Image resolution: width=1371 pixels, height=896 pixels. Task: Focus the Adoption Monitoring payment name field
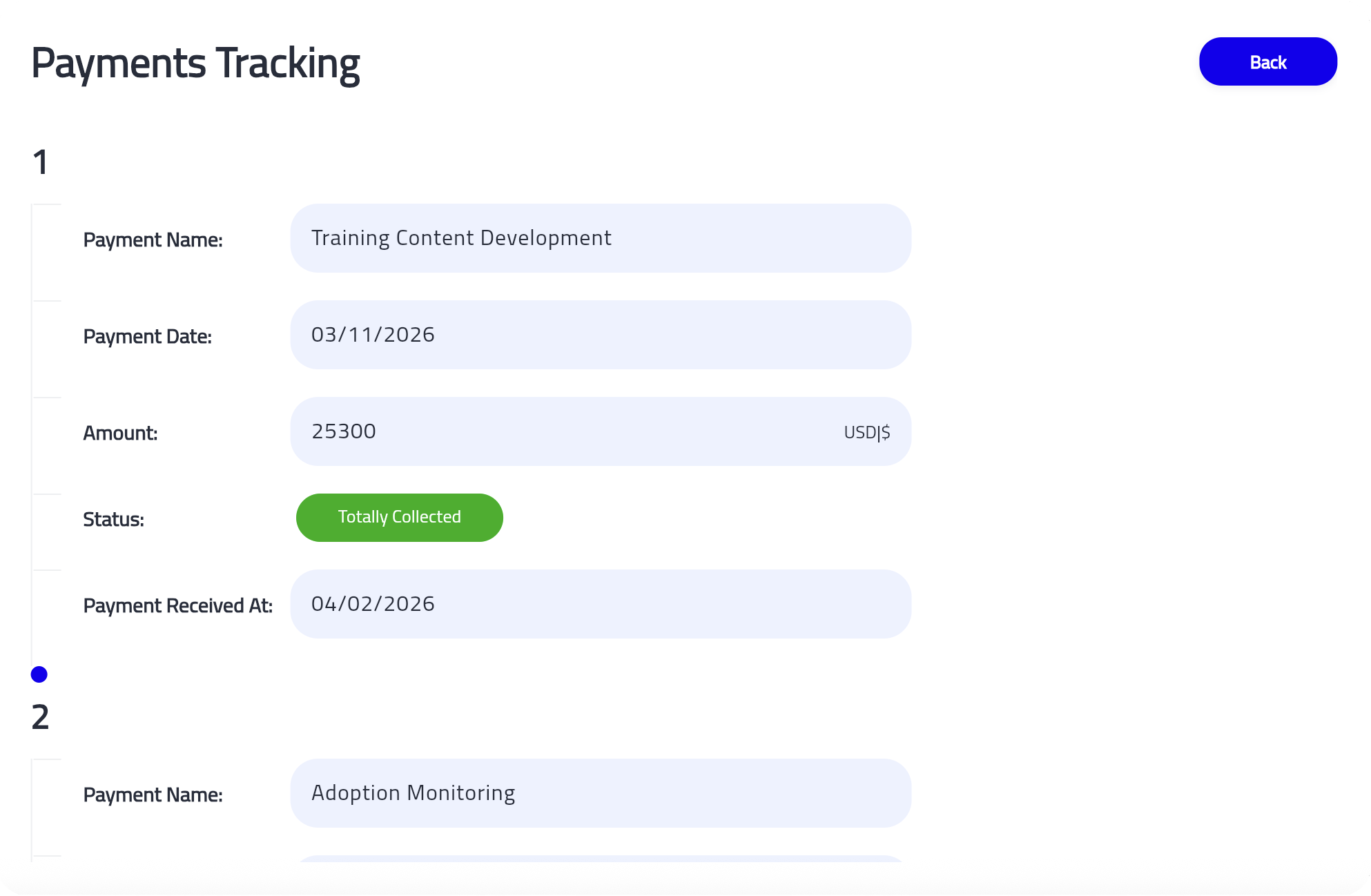click(x=599, y=793)
